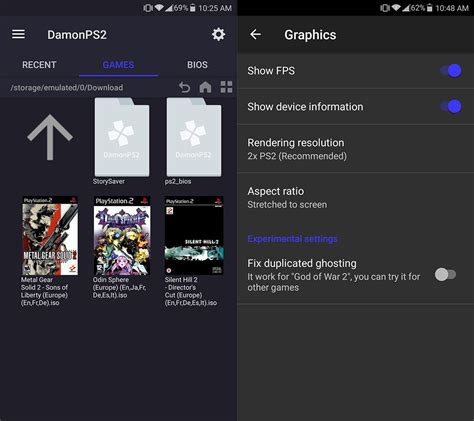Tap the Graphics screen title
The width and height of the screenshot is (474, 421).
pos(310,35)
